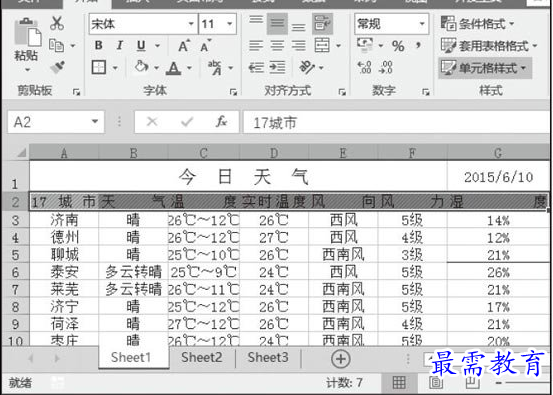Image resolution: width=553 pixels, height=395 pixels.
Task: Align text to top
Action: [x=256, y=20]
